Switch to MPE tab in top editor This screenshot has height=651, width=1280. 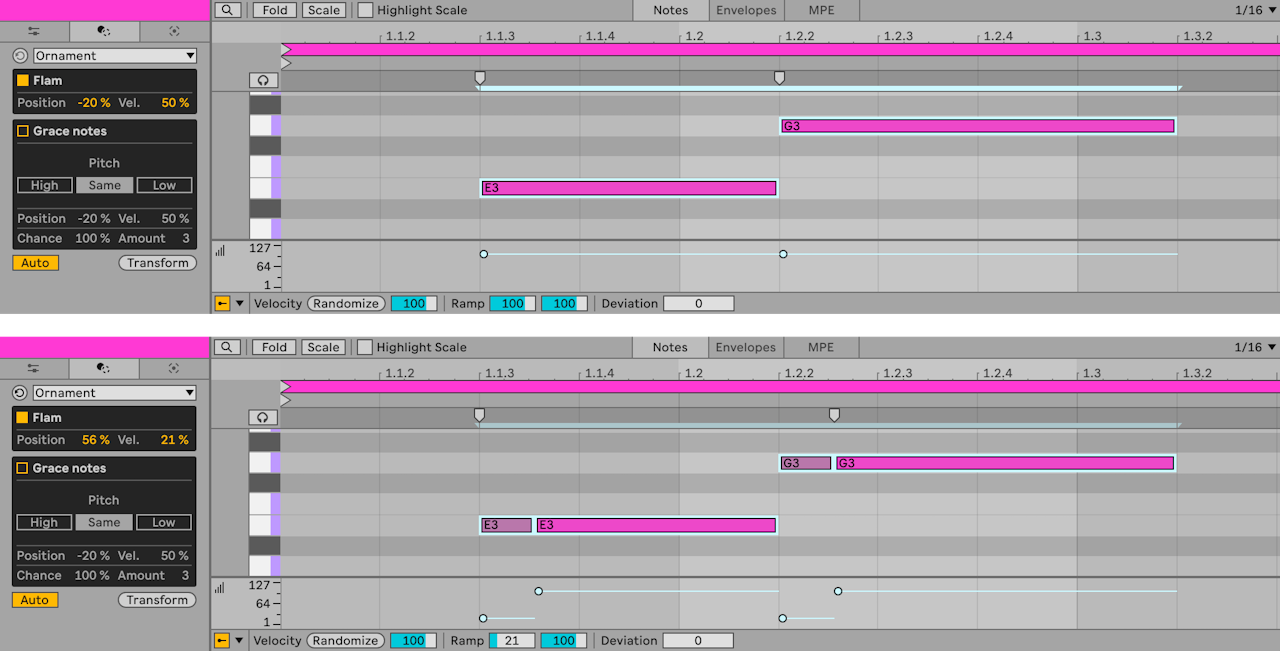[821, 10]
